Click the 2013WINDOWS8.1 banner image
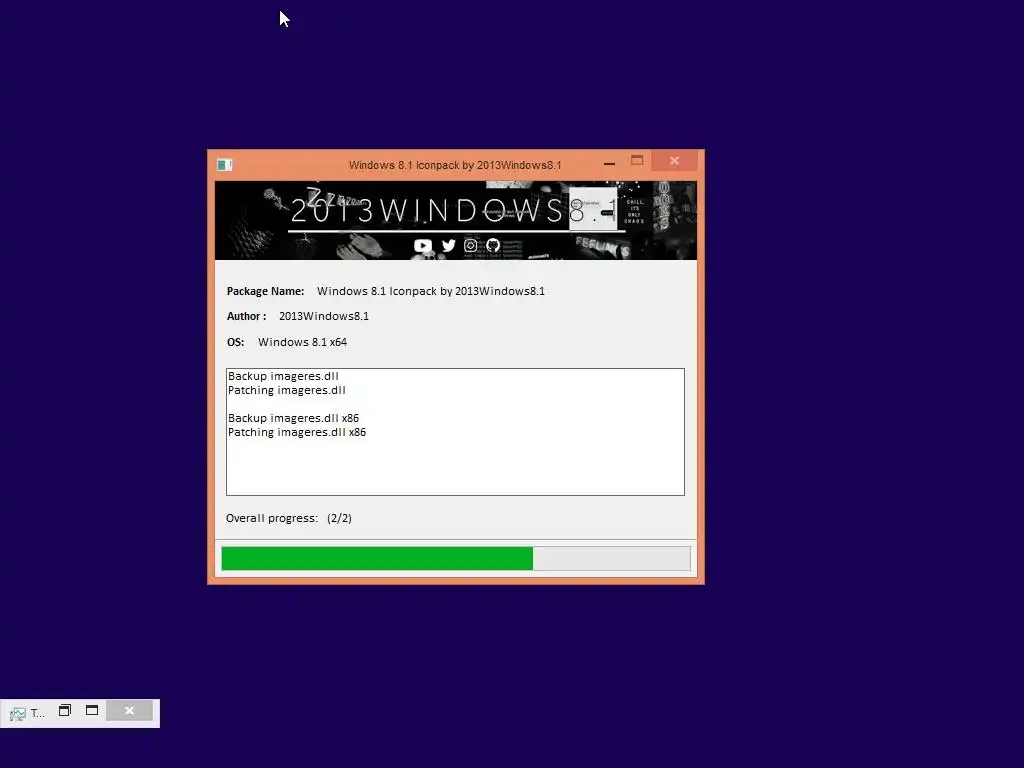Screen dimensions: 1024x768 point(456,221)
